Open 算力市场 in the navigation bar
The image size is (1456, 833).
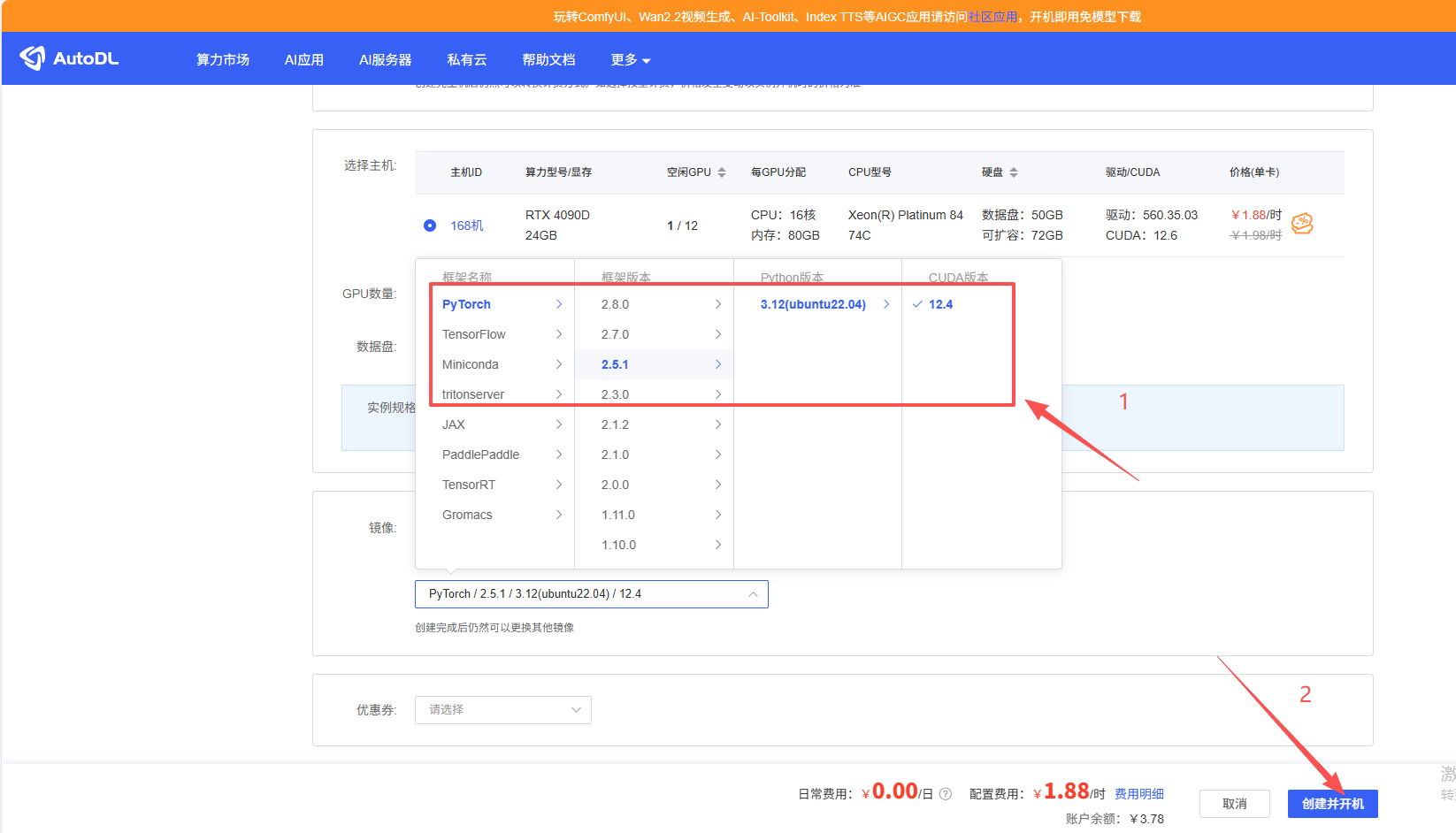coord(222,59)
